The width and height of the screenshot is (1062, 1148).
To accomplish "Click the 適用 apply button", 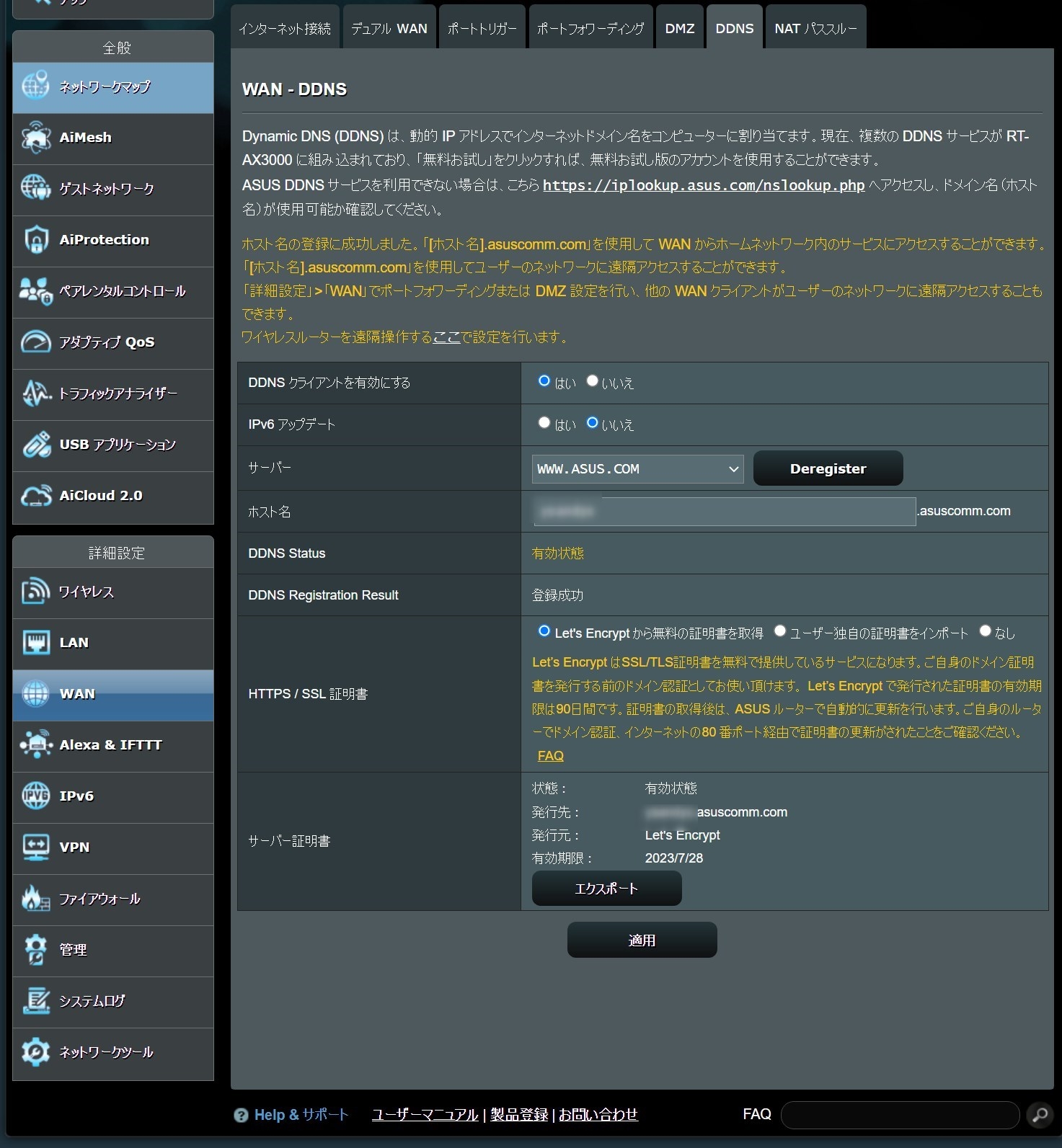I will pyautogui.click(x=642, y=940).
